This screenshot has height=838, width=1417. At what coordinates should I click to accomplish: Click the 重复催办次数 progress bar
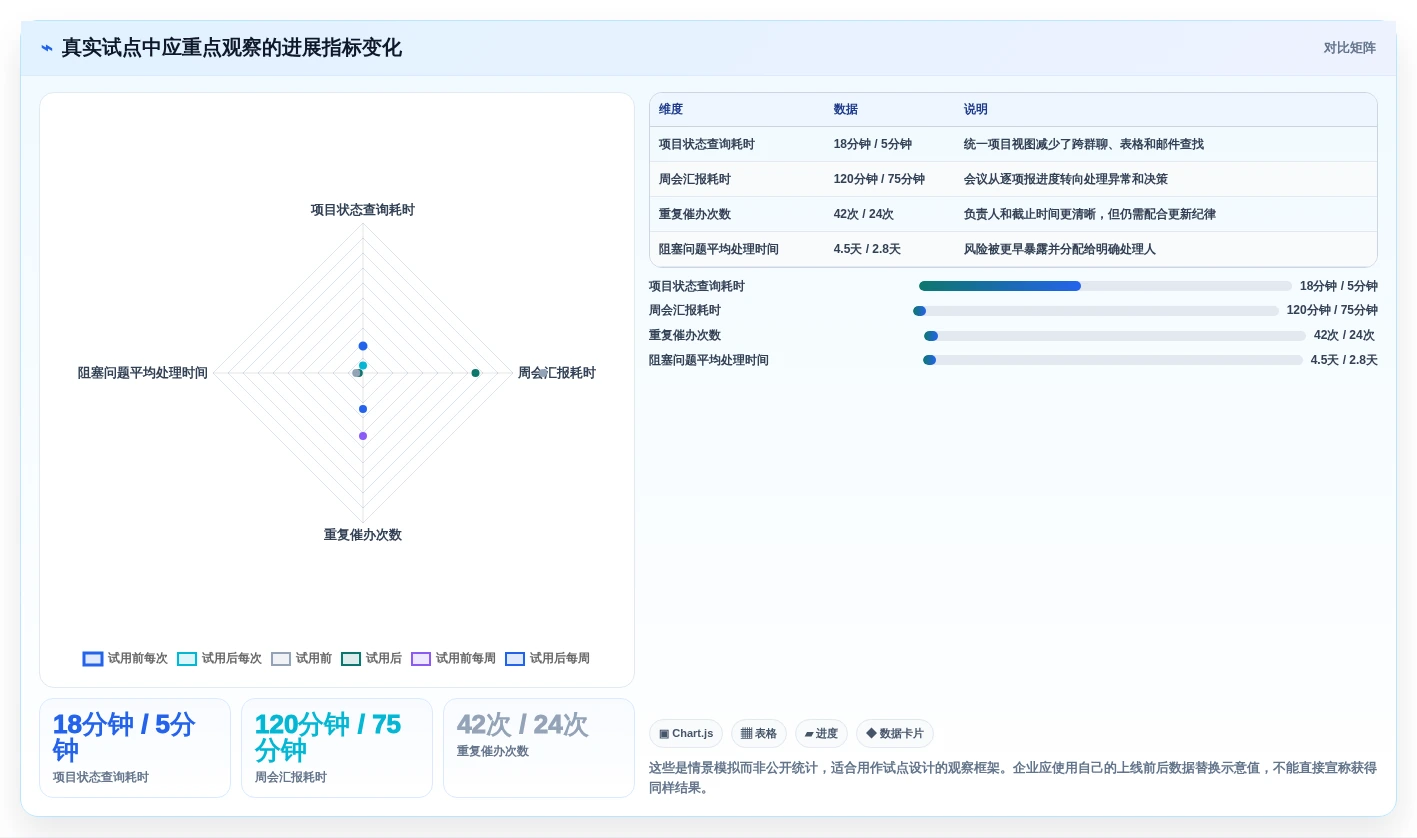pyautogui.click(x=1114, y=336)
